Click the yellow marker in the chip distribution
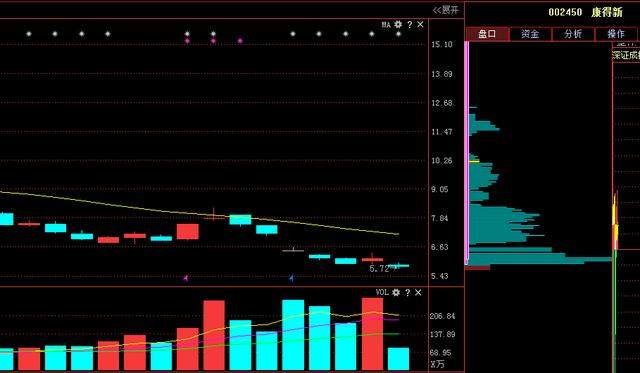 [x=474, y=162]
